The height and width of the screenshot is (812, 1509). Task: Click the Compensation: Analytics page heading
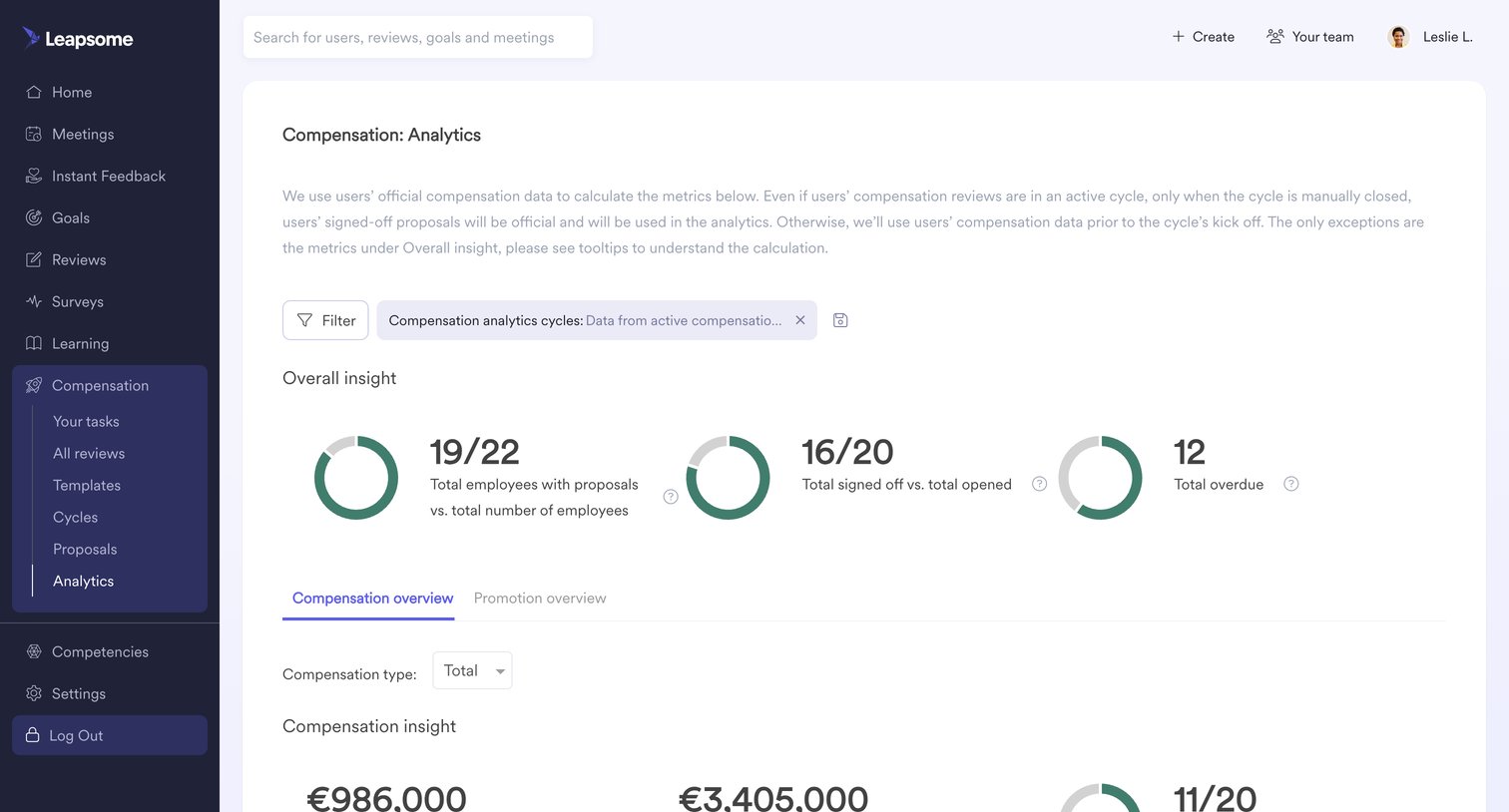coord(381,135)
